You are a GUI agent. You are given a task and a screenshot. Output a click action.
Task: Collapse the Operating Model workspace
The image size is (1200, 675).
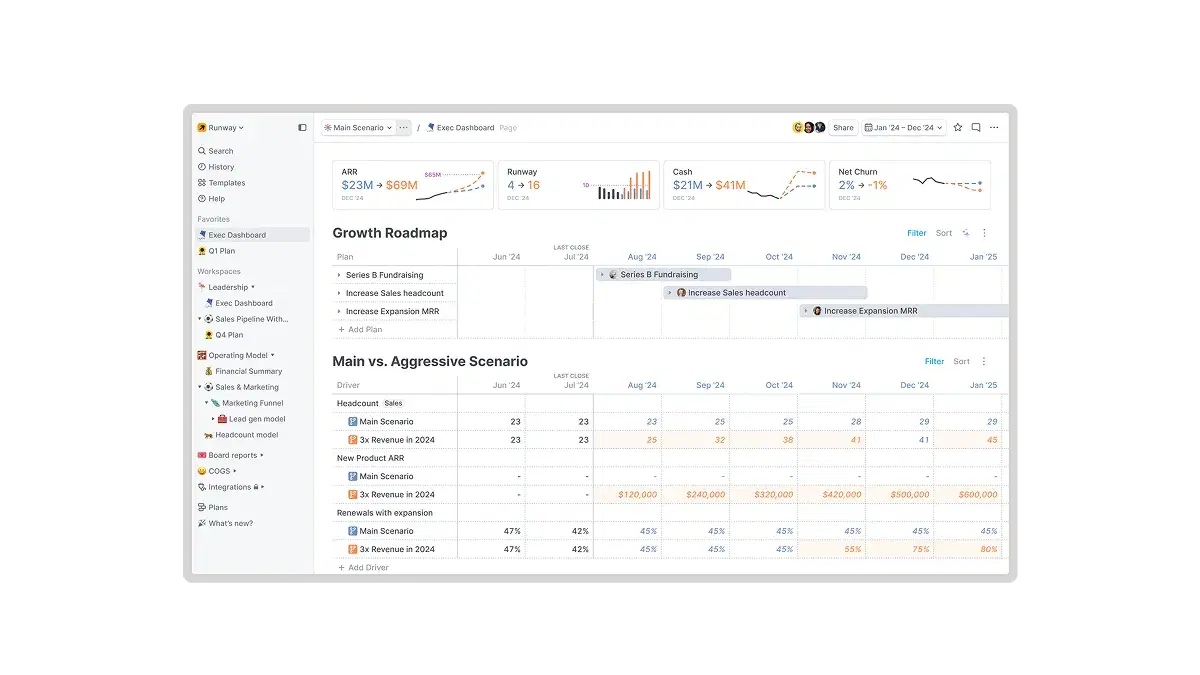273,355
